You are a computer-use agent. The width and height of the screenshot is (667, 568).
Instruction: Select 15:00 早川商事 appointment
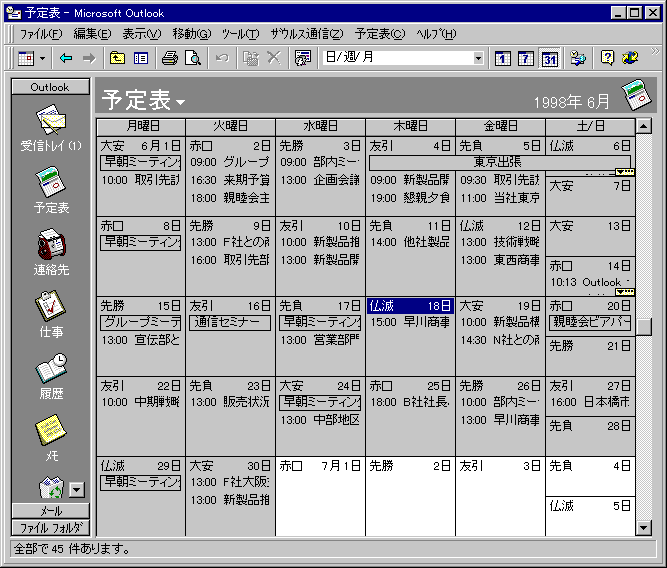pos(410,323)
